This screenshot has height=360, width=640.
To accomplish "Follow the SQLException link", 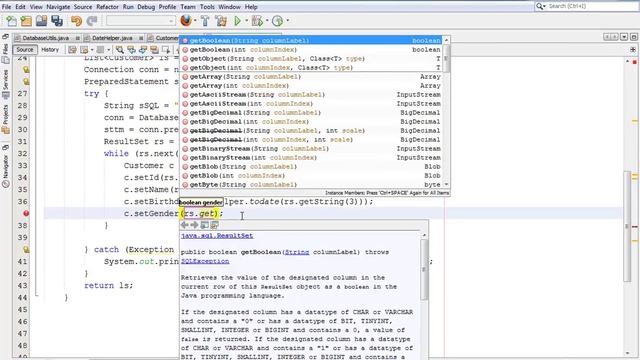I will click(205, 261).
